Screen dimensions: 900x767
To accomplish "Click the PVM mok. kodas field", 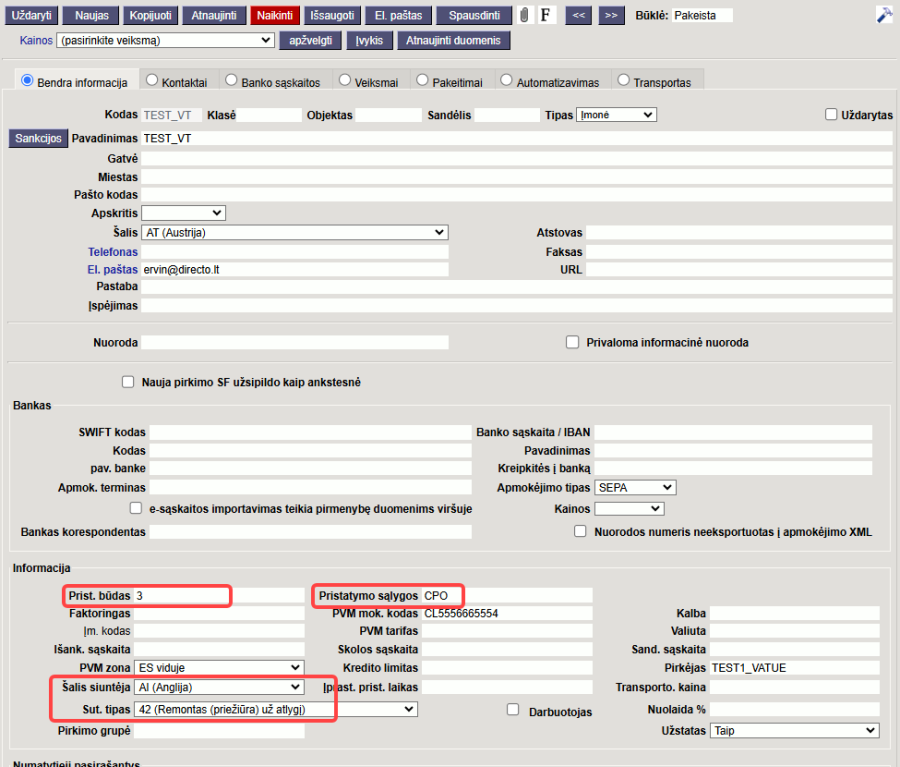I will (x=507, y=613).
